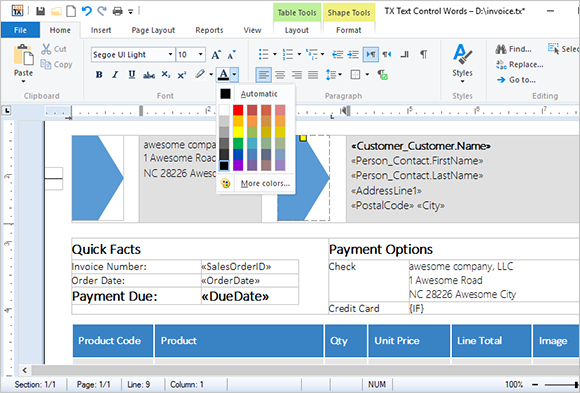Click the yellow handle on selected shape
The image size is (580, 393).
point(303,138)
